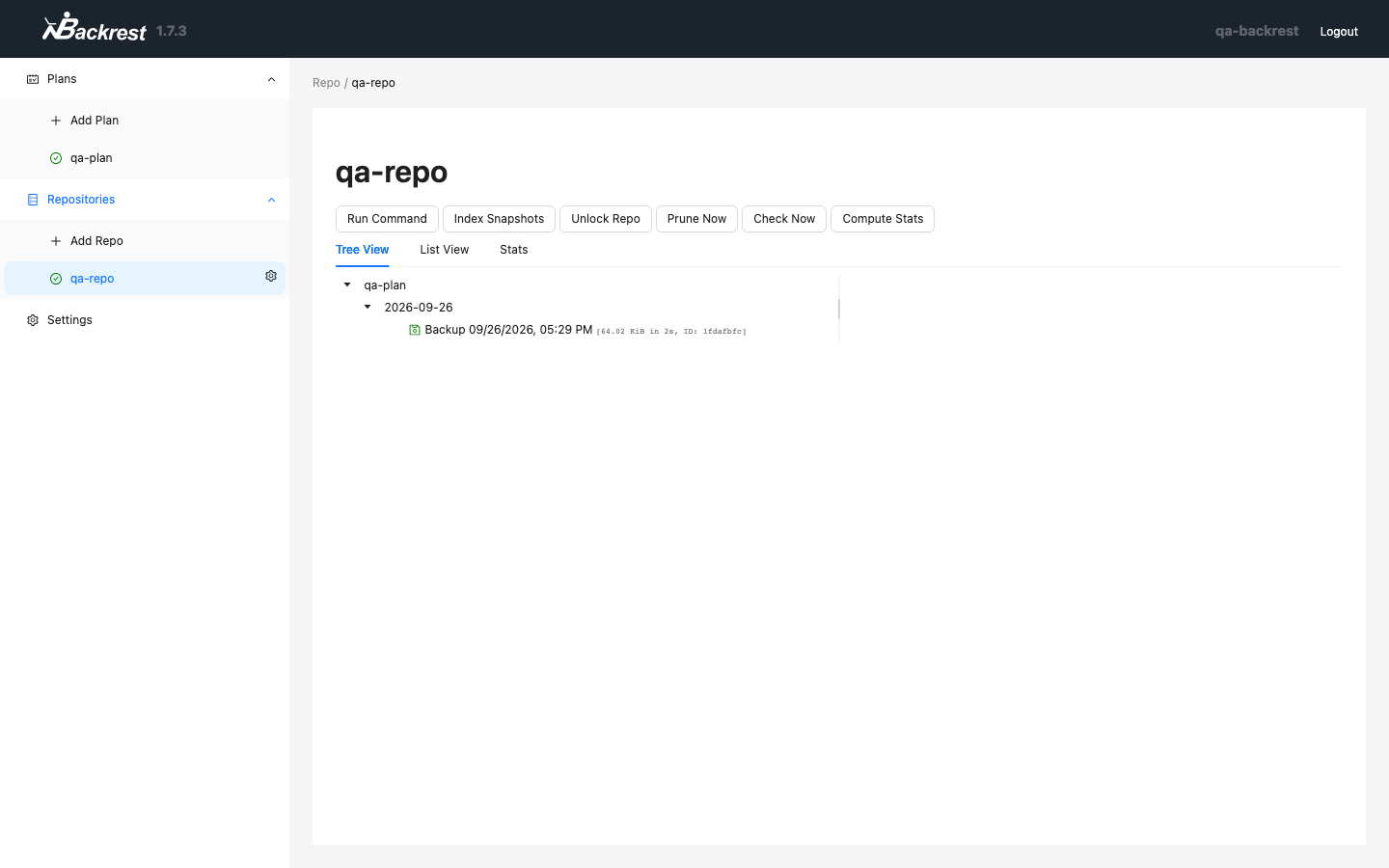Open the Stats tab
Screen dimensions: 1389x868
point(514,250)
